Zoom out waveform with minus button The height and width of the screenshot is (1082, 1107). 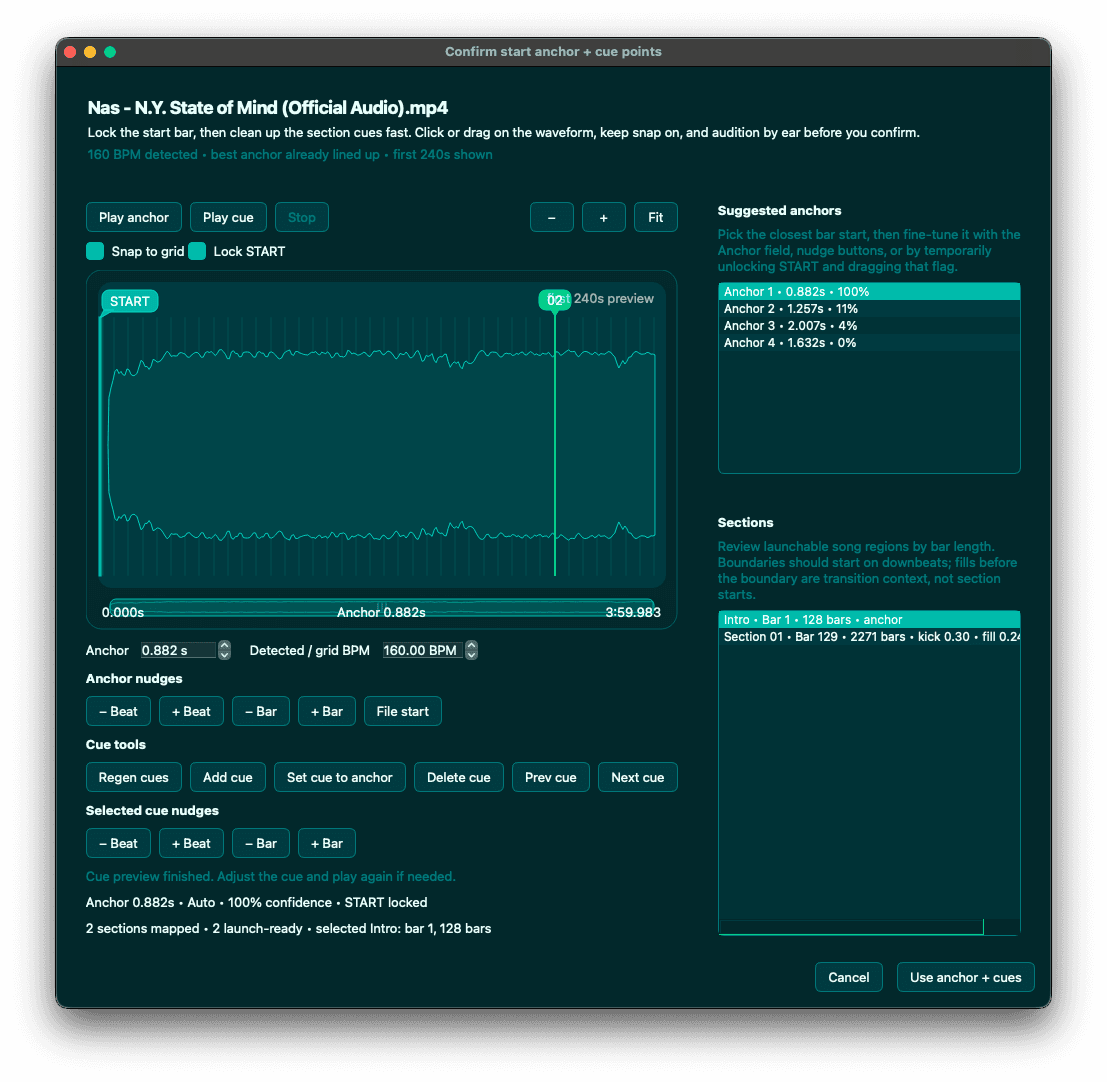click(551, 217)
